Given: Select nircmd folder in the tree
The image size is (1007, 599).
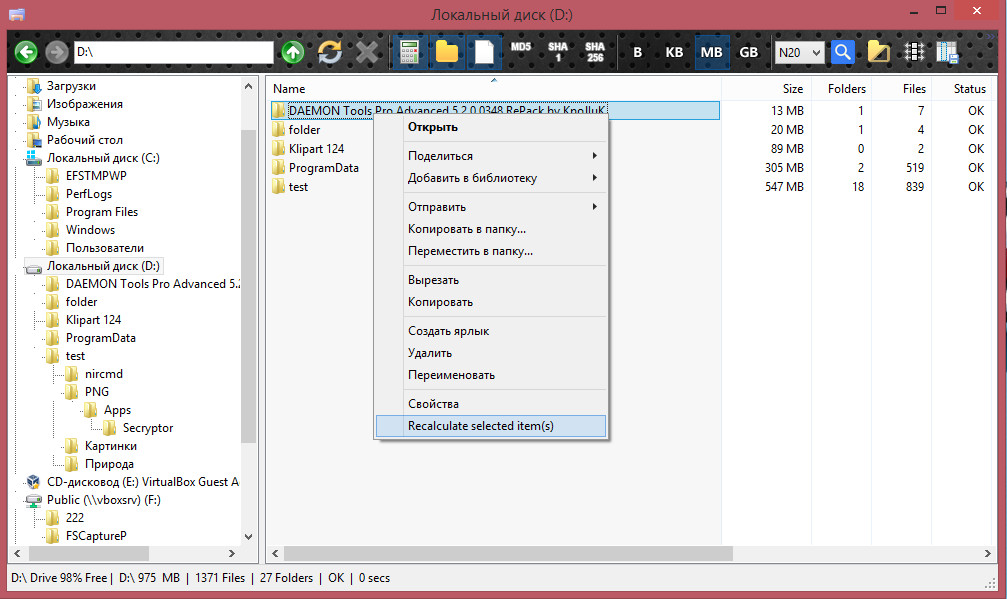Looking at the screenshot, I should (103, 374).
